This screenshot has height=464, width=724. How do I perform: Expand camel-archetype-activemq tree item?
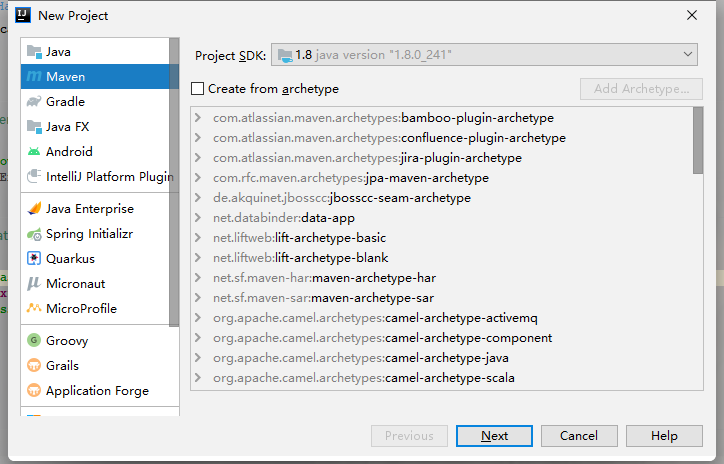pyautogui.click(x=199, y=318)
